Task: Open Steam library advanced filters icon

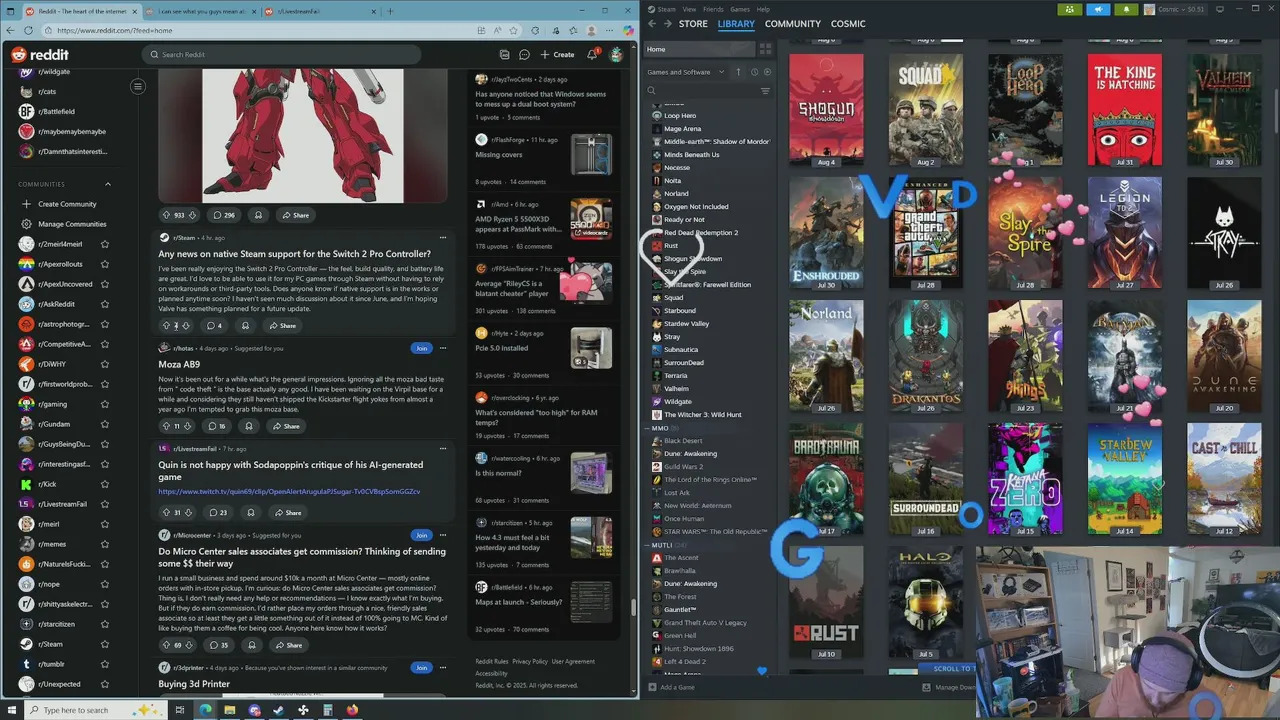Action: (765, 91)
